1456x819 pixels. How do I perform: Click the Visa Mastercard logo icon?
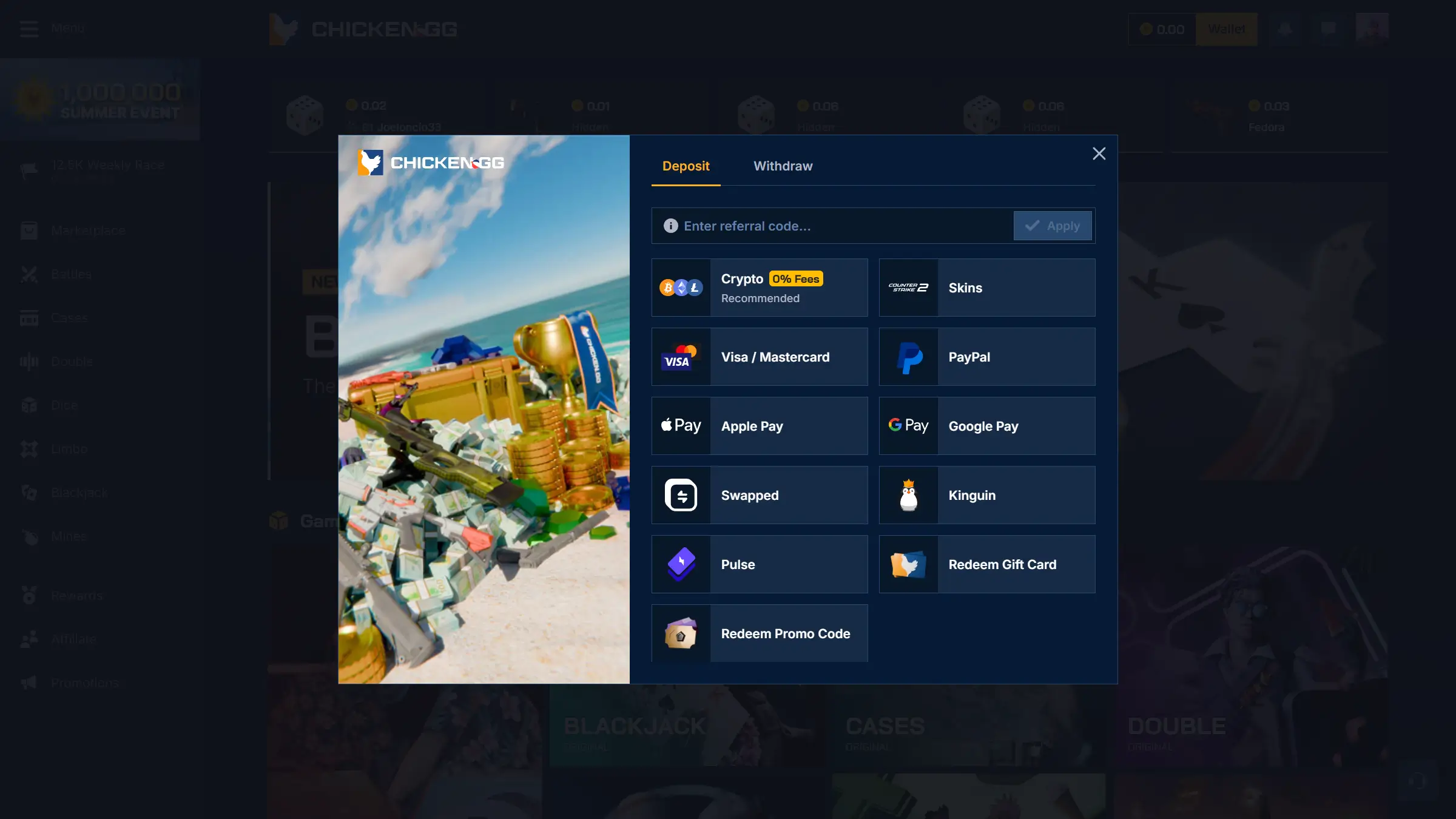pyautogui.click(x=681, y=357)
